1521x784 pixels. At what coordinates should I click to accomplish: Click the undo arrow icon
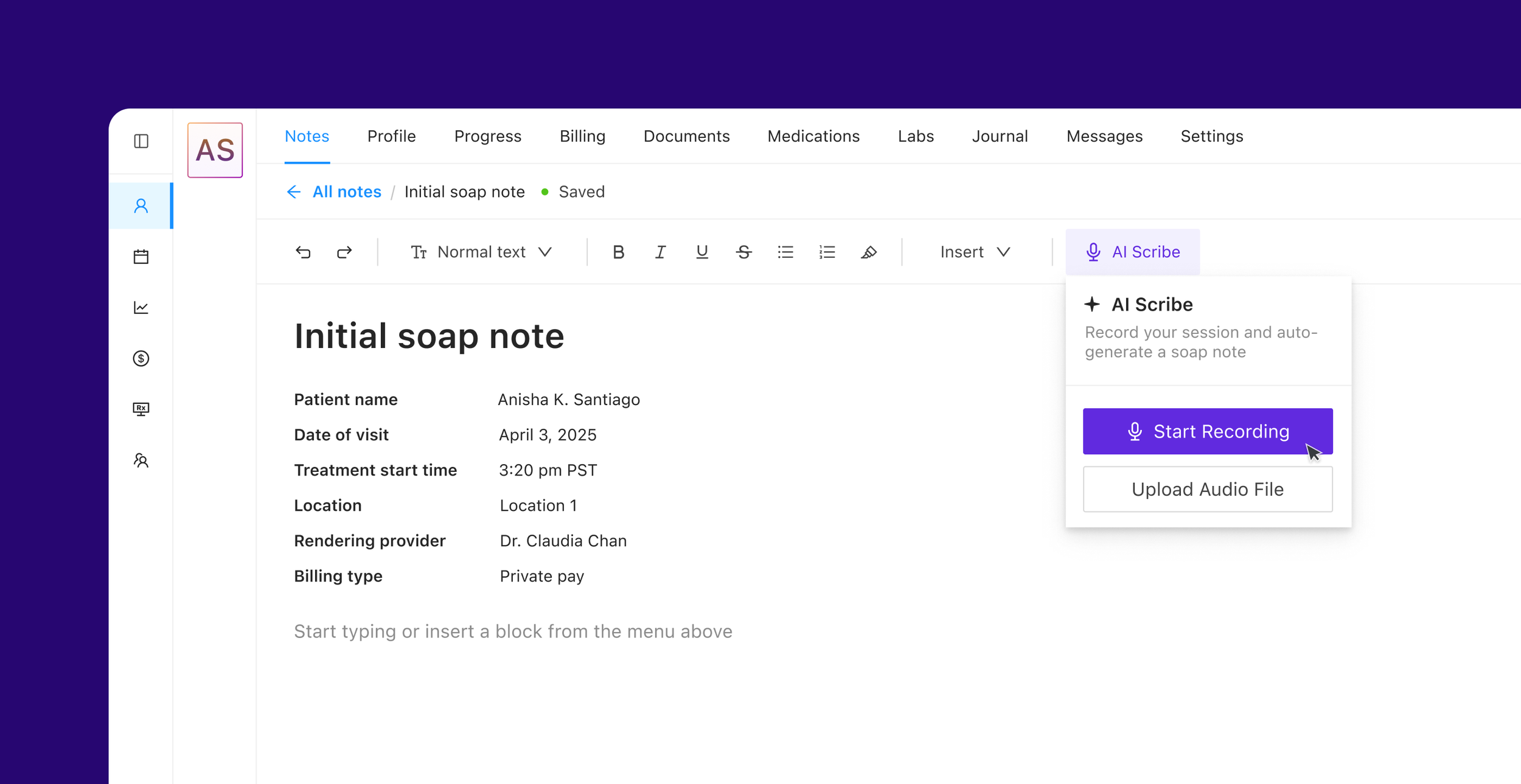(303, 252)
